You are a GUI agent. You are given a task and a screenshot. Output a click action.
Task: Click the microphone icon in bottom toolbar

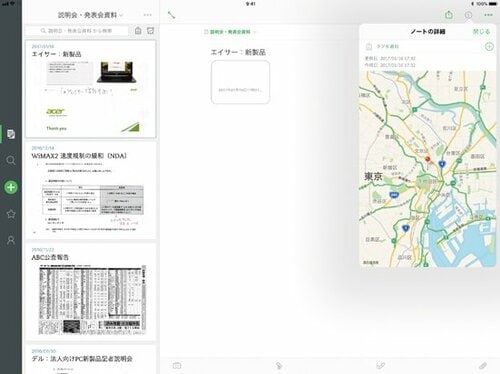pos(279,366)
